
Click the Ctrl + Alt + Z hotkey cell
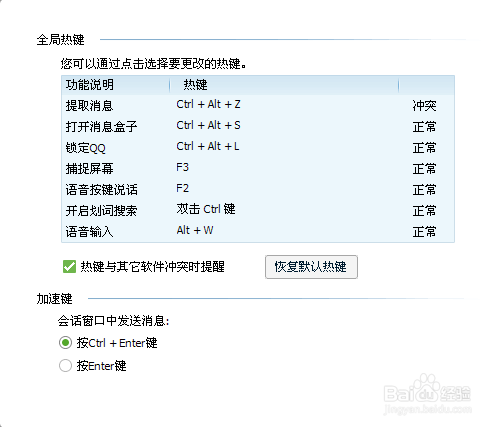(208, 105)
